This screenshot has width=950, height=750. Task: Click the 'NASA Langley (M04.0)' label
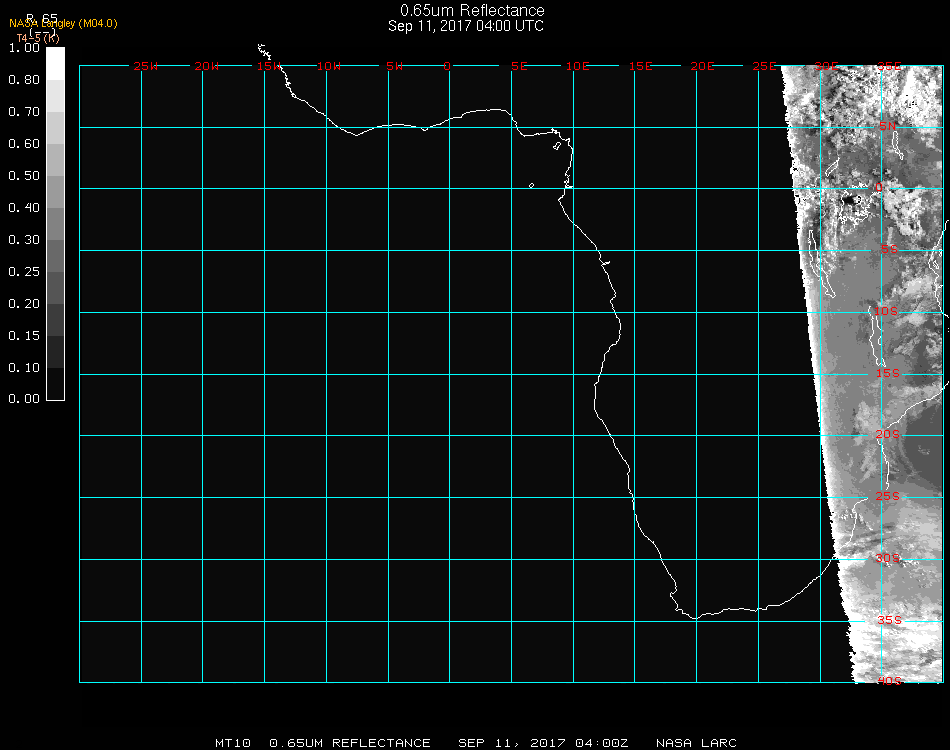click(x=63, y=23)
